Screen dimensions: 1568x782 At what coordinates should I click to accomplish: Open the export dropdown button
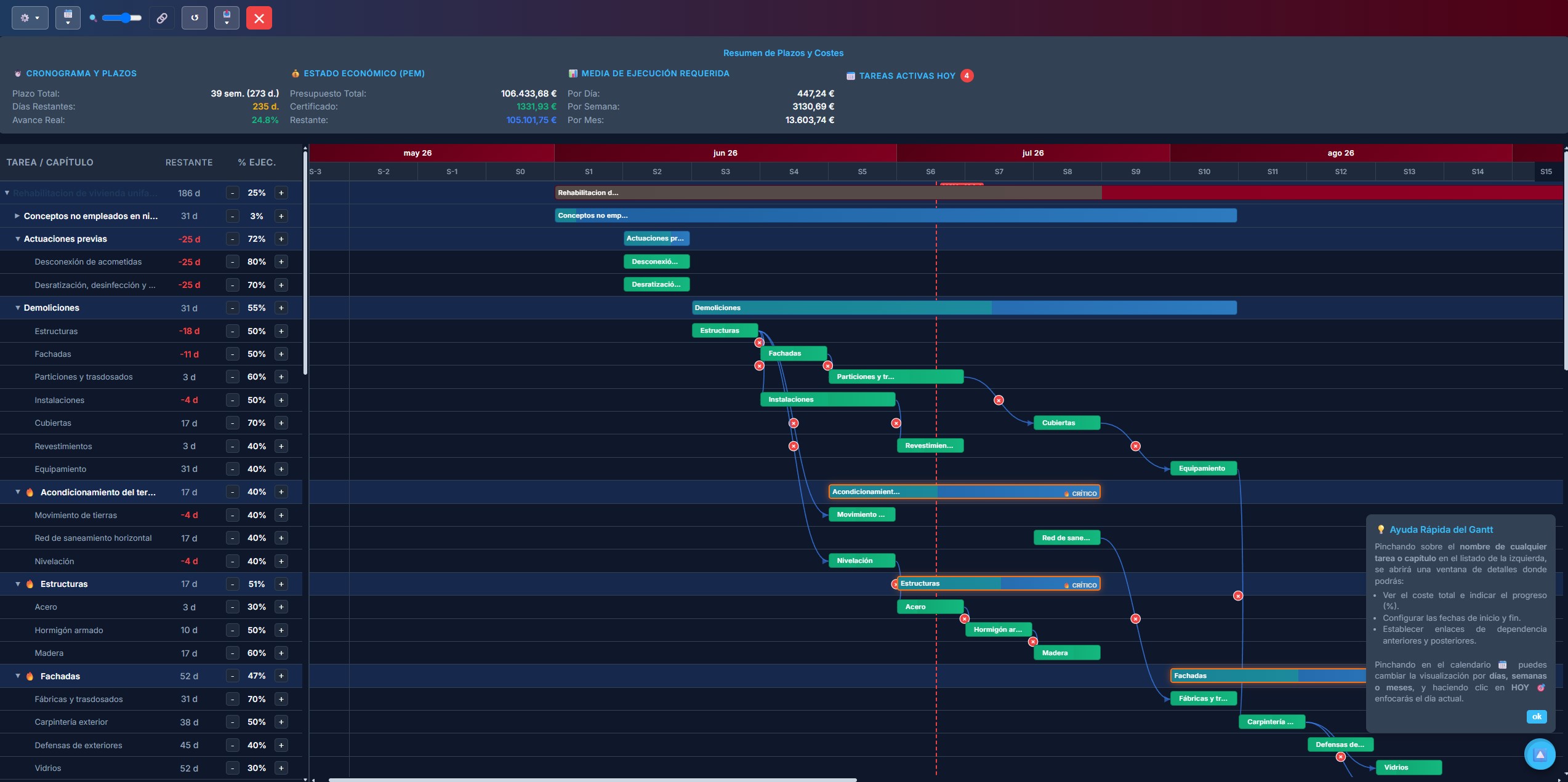[x=227, y=18]
